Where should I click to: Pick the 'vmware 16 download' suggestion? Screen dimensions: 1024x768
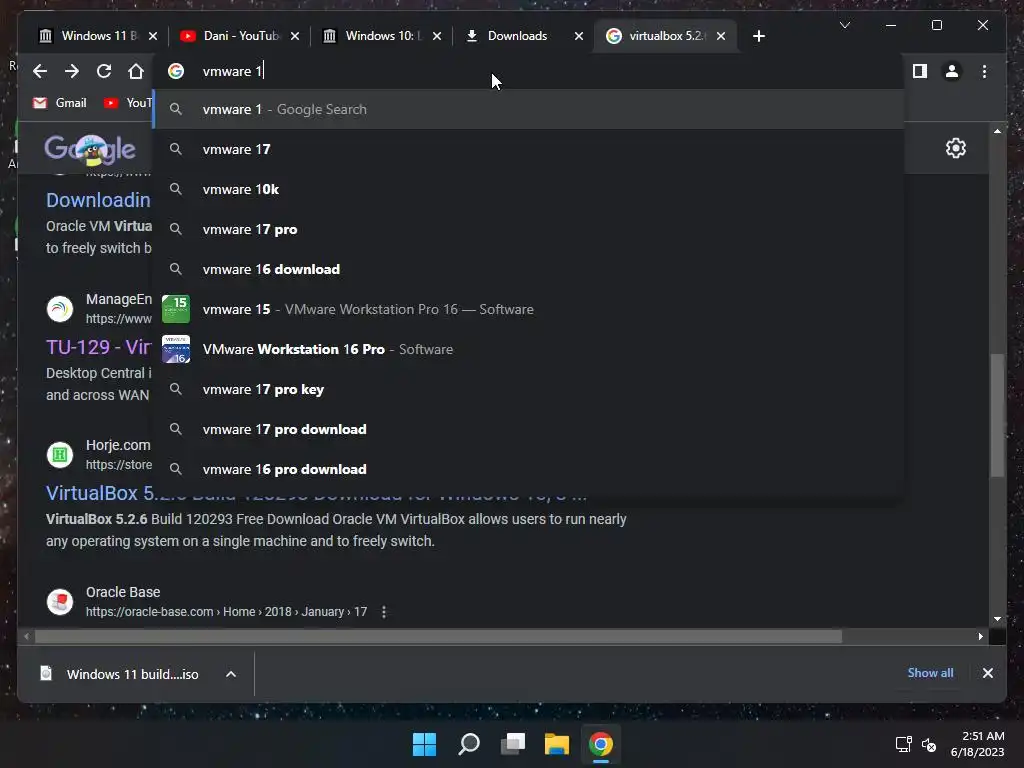(x=529, y=269)
